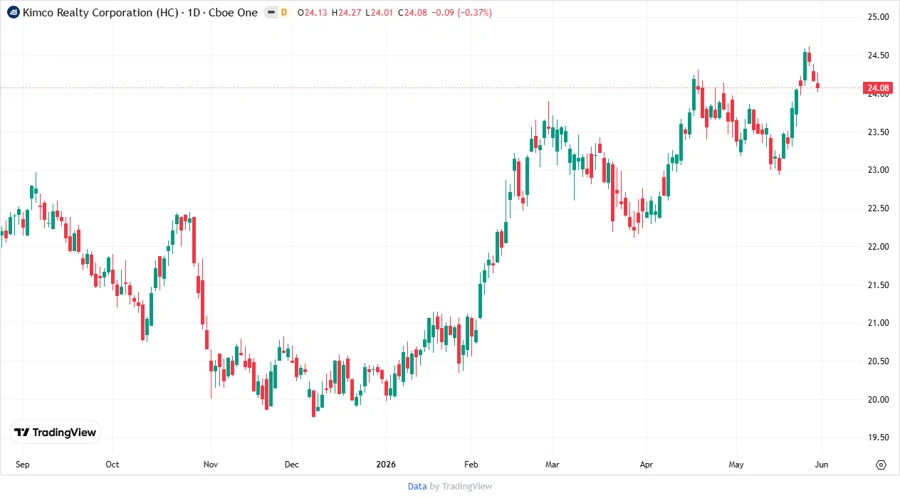
Task: Click the Nov time axis label
Action: [211, 465]
